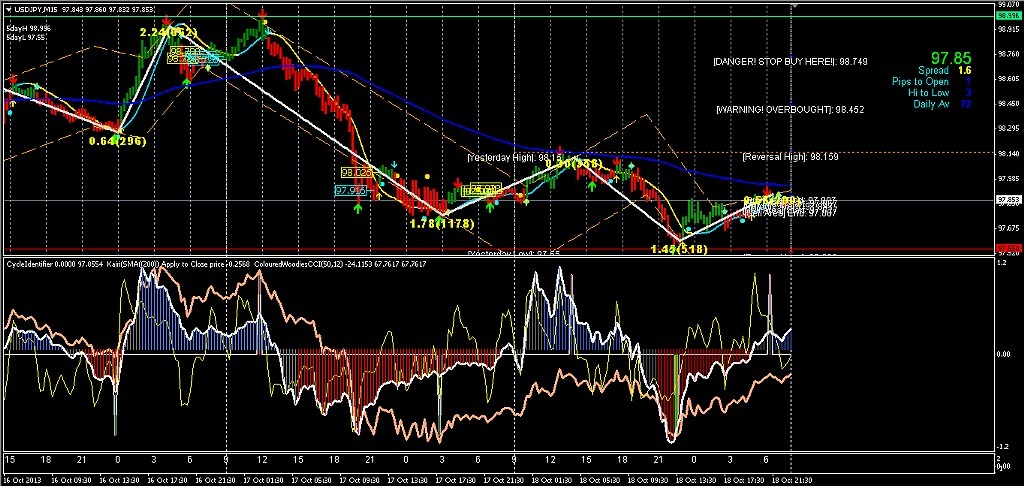Select the Reversal High 98.159 label
Viewport: 1024px width, 486px height.
point(790,157)
